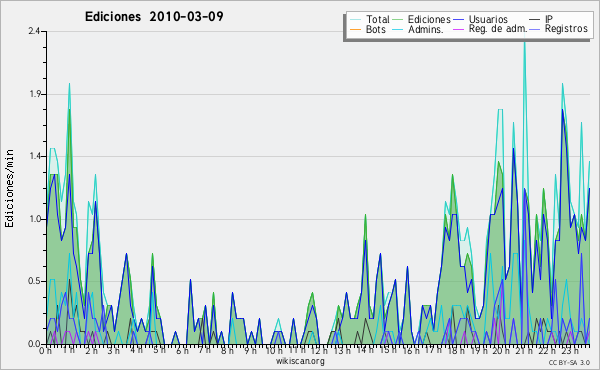600x370 pixels.
Task: Click the '13 h' x-axis label
Action: tap(342, 350)
